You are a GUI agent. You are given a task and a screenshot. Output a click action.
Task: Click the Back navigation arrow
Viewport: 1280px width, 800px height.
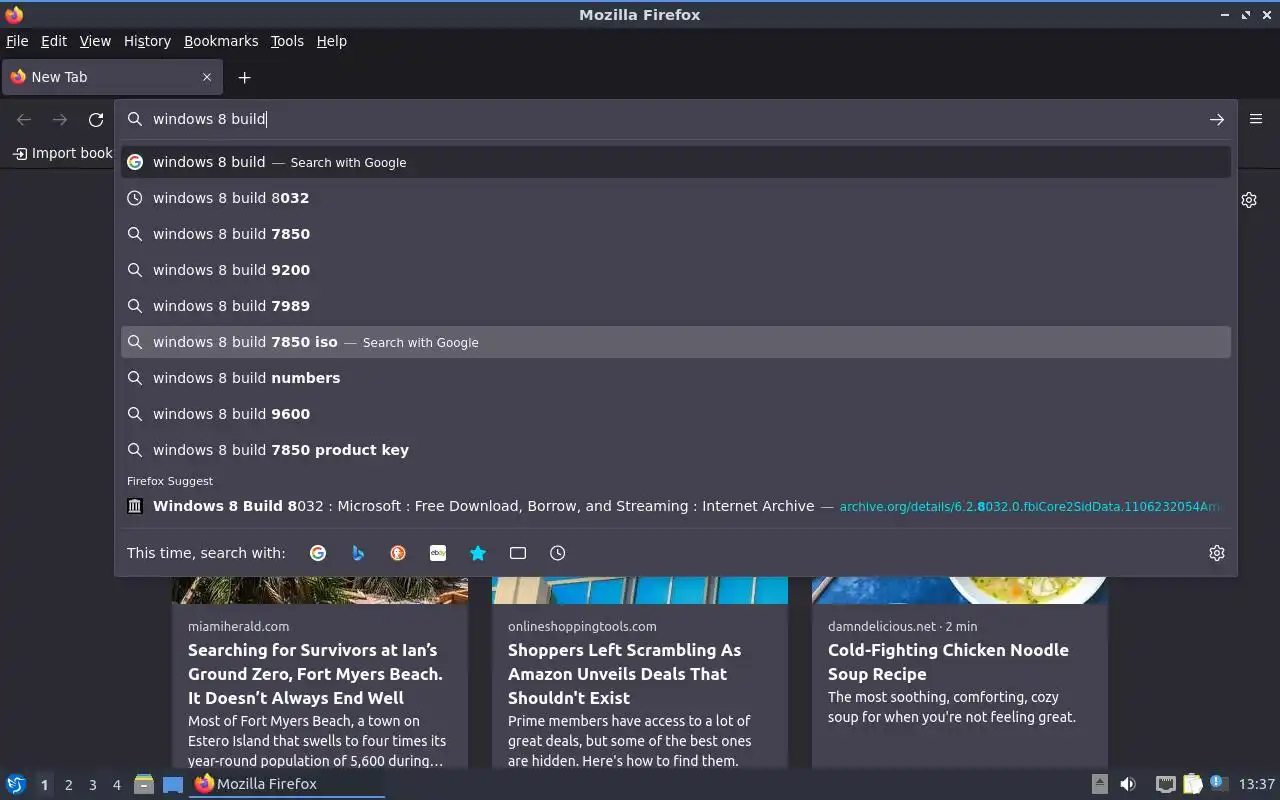pyautogui.click(x=24, y=119)
